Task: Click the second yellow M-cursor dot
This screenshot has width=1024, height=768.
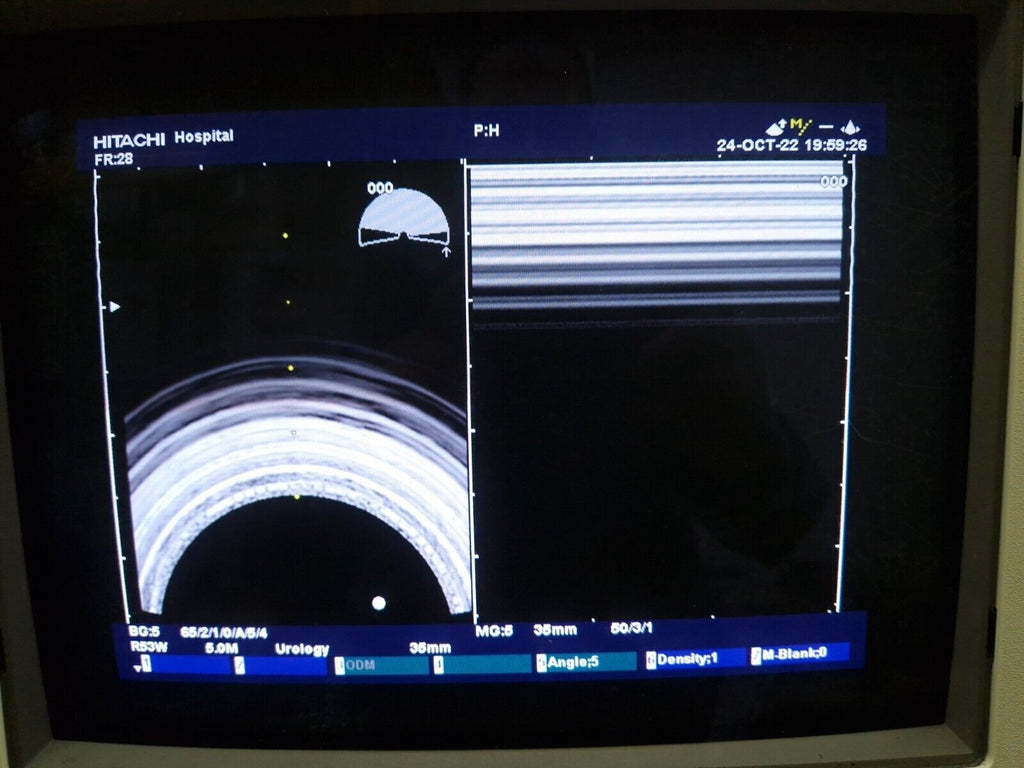Action: [x=288, y=302]
